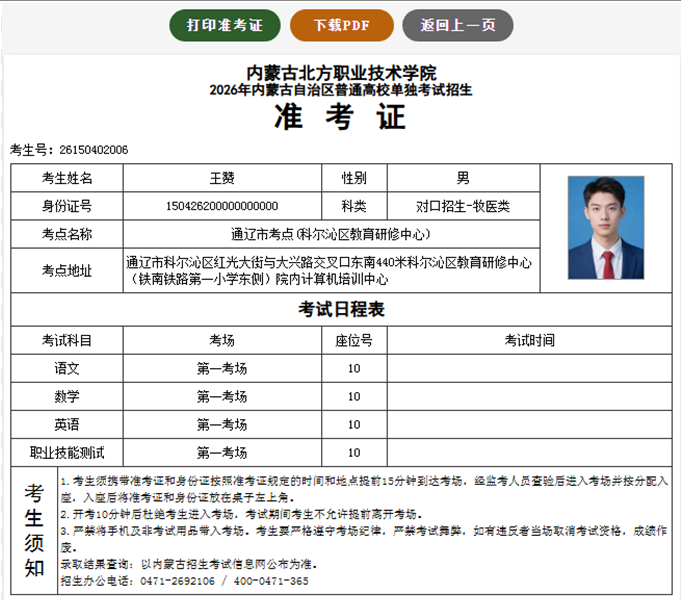Click the candidate's ID photo
Screen dimensions: 681x600
pos(605,227)
